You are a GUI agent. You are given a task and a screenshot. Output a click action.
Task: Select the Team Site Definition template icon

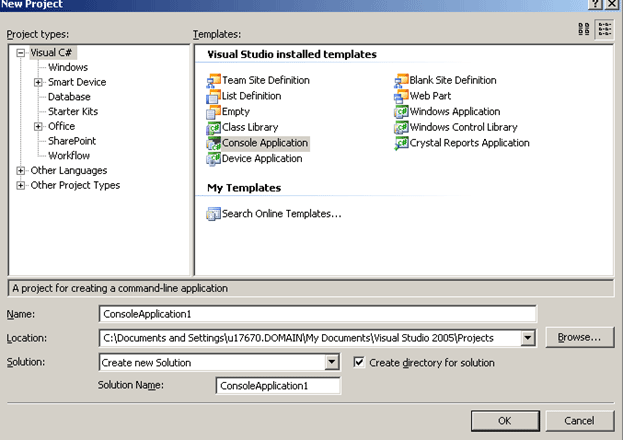tap(213, 81)
